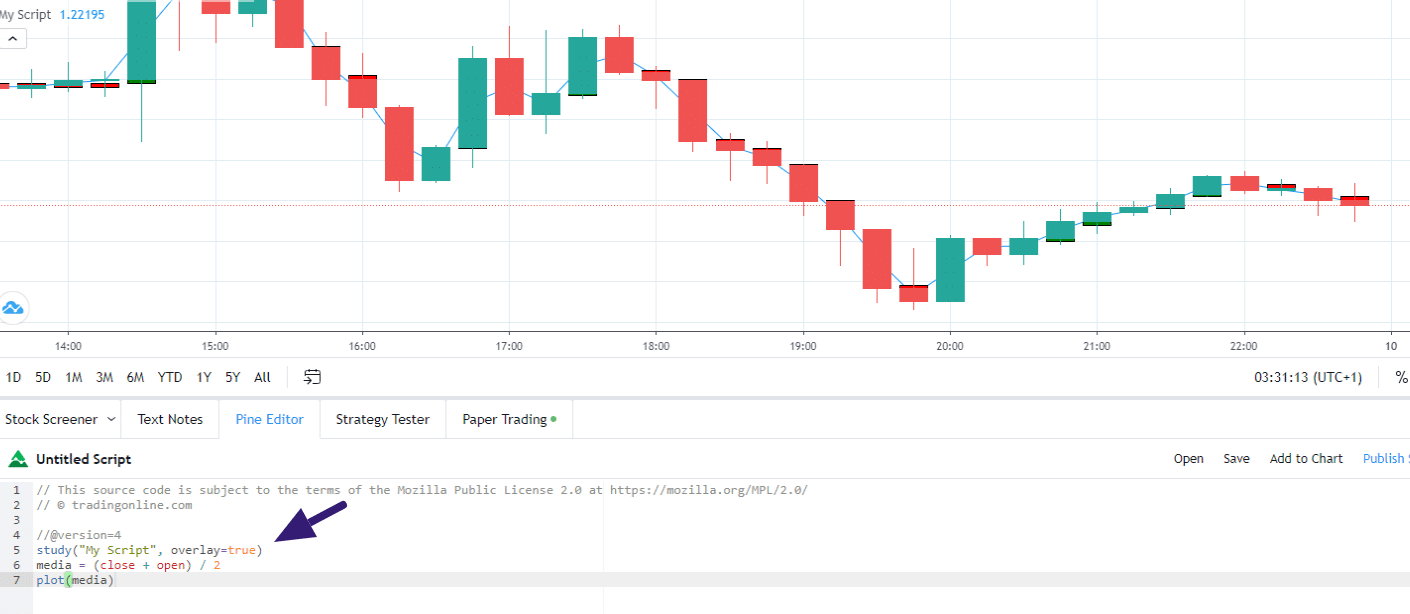Screen dimensions: 1410x614
Task: Click the My Script indicator label
Action: click(25, 15)
